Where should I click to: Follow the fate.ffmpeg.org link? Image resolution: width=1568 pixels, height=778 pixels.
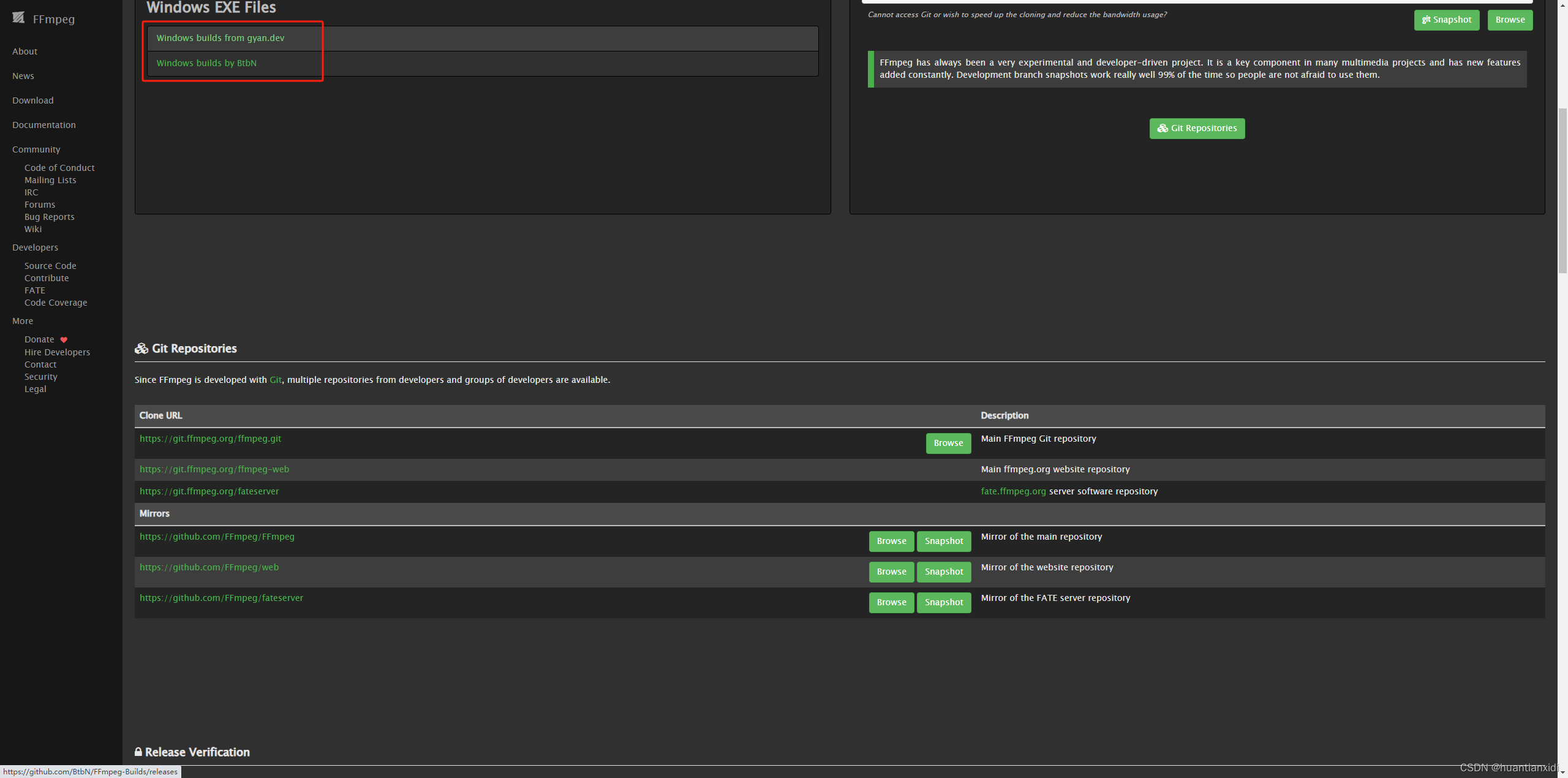point(1013,491)
